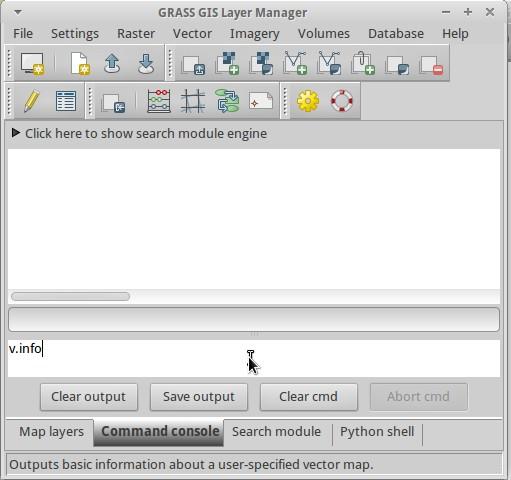The width and height of the screenshot is (511, 480).
Task: Remove selected map layer red minus icon
Action: tap(431, 64)
